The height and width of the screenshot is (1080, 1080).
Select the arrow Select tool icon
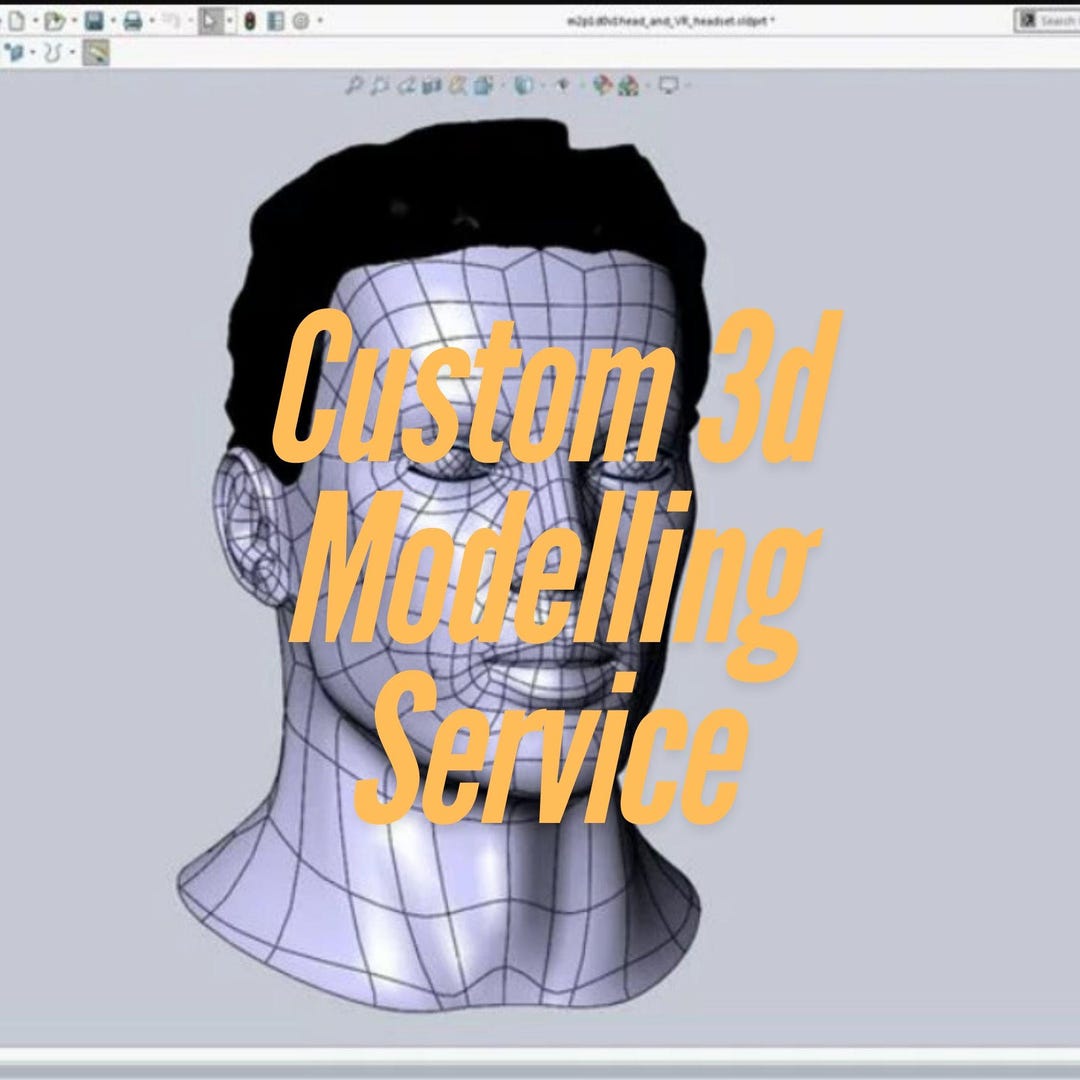(x=211, y=20)
